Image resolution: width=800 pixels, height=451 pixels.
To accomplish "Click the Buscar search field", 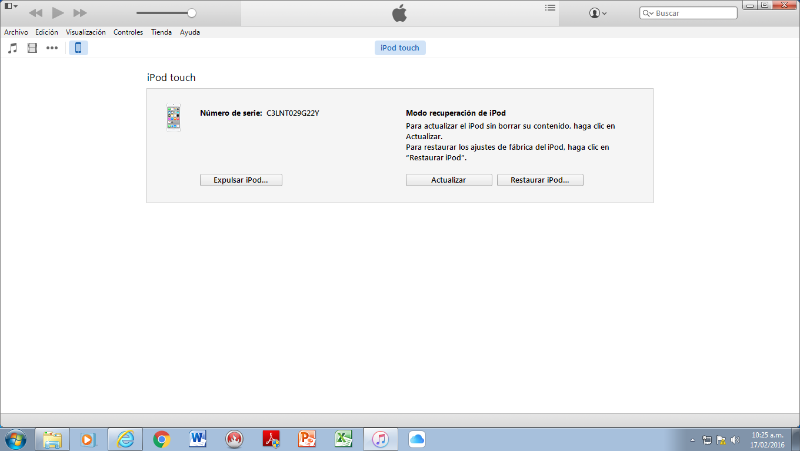I will point(688,13).
